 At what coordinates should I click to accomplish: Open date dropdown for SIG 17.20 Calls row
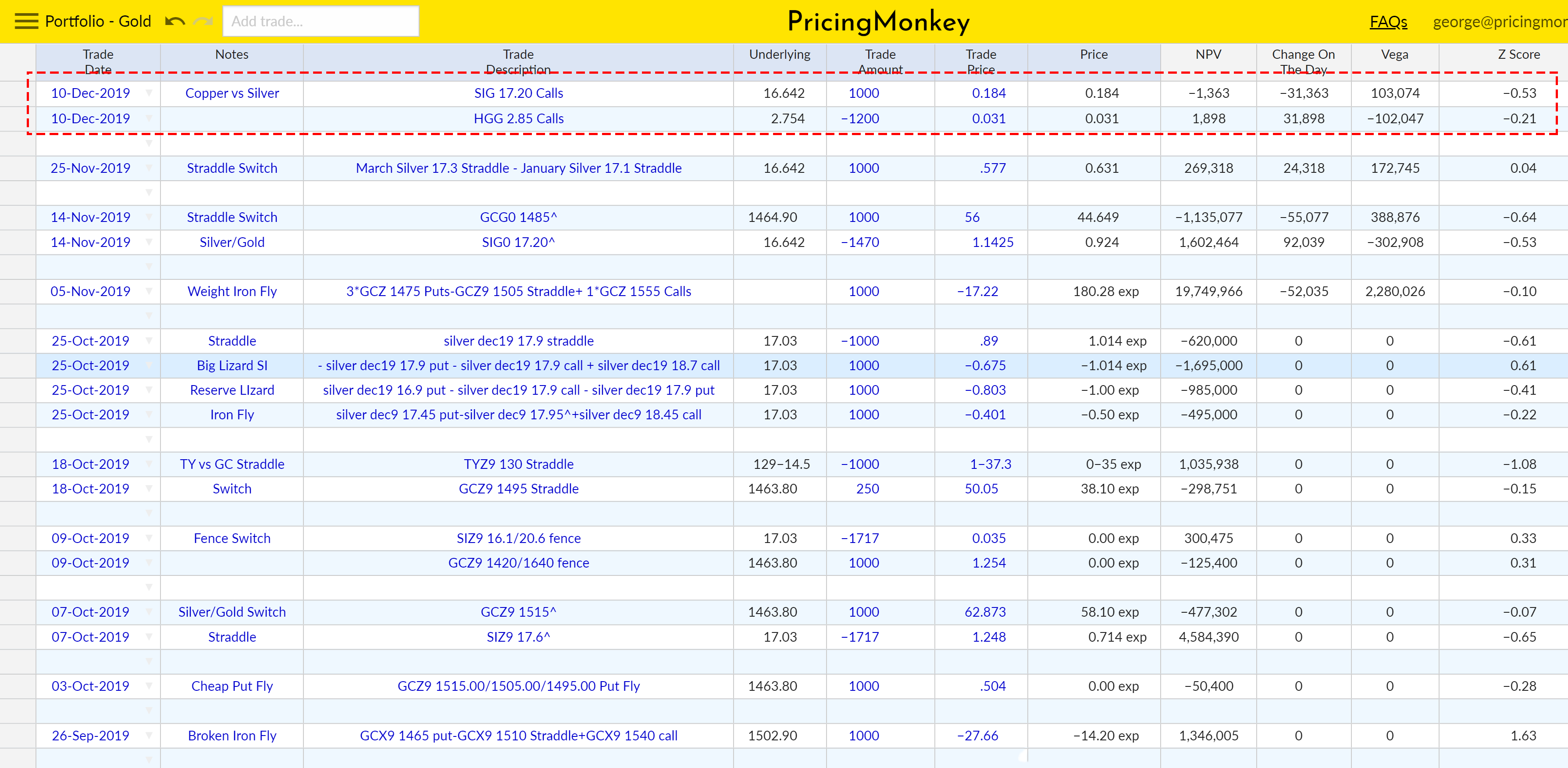pyautogui.click(x=149, y=93)
